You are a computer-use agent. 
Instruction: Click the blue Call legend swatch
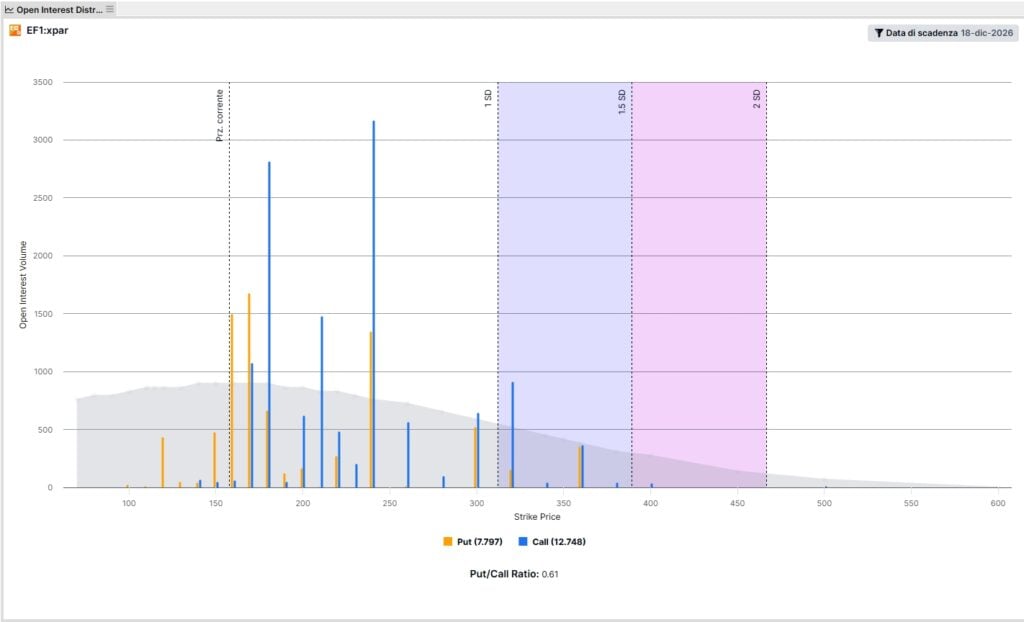pyautogui.click(x=522, y=542)
